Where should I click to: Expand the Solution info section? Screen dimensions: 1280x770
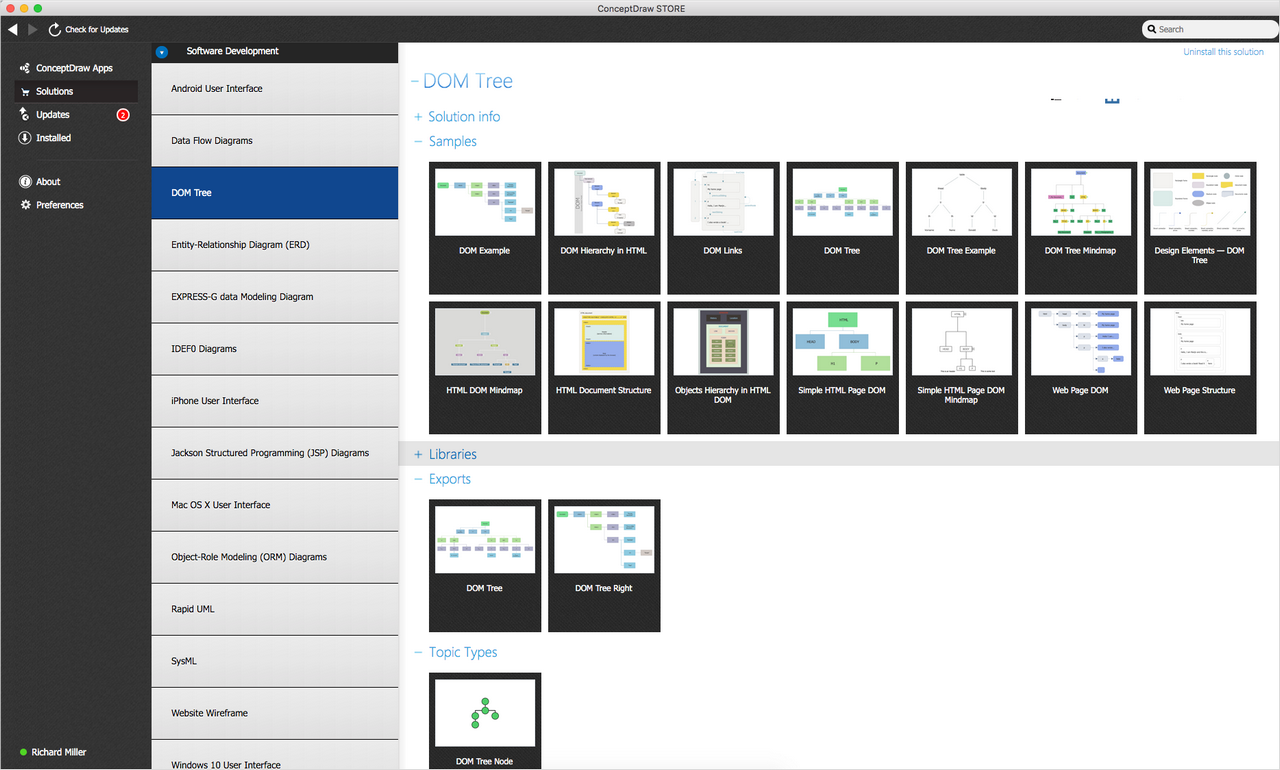point(418,117)
